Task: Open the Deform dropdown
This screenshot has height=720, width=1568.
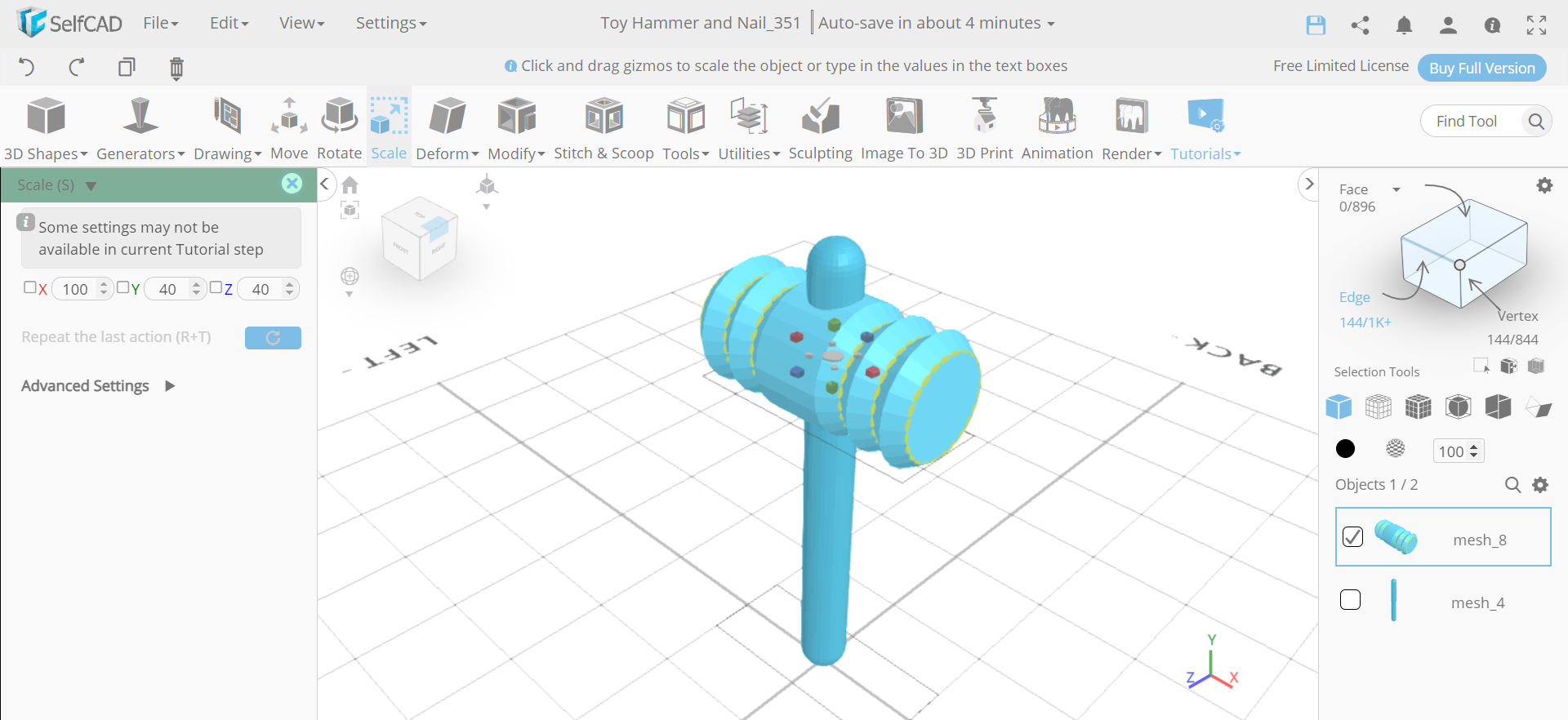Action: (x=447, y=128)
